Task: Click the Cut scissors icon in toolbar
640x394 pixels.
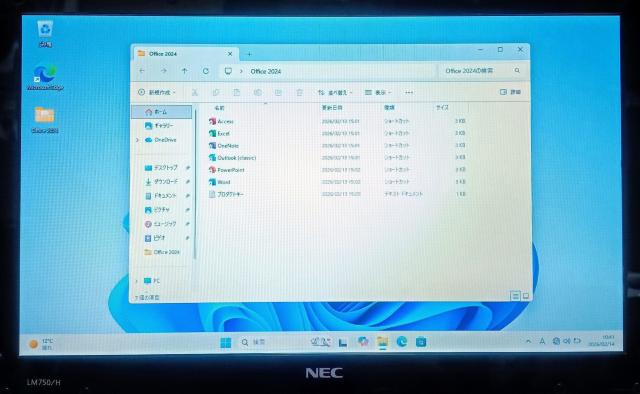Action: (x=195, y=93)
